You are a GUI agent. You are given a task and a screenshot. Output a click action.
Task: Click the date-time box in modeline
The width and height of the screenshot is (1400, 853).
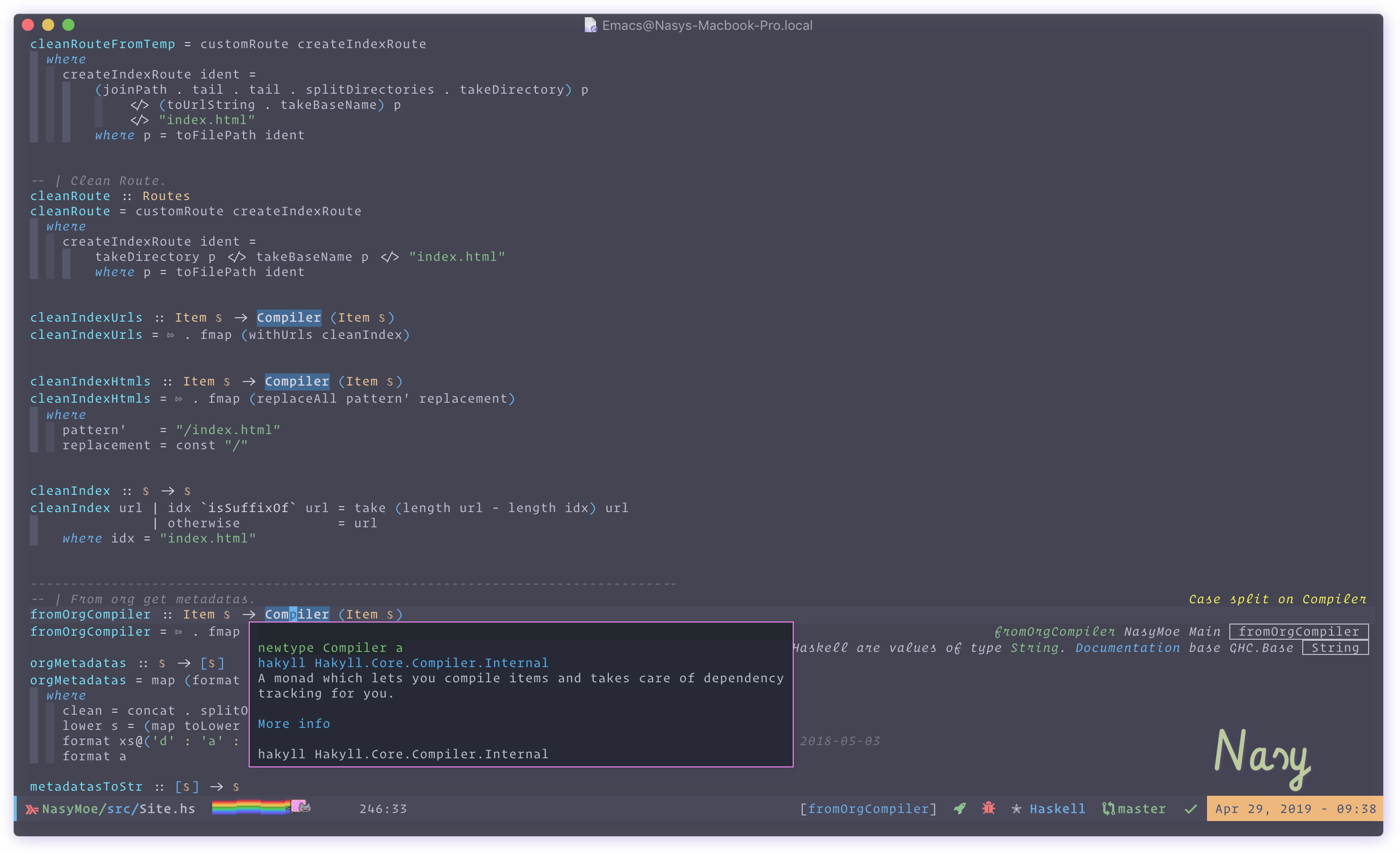(1295, 808)
